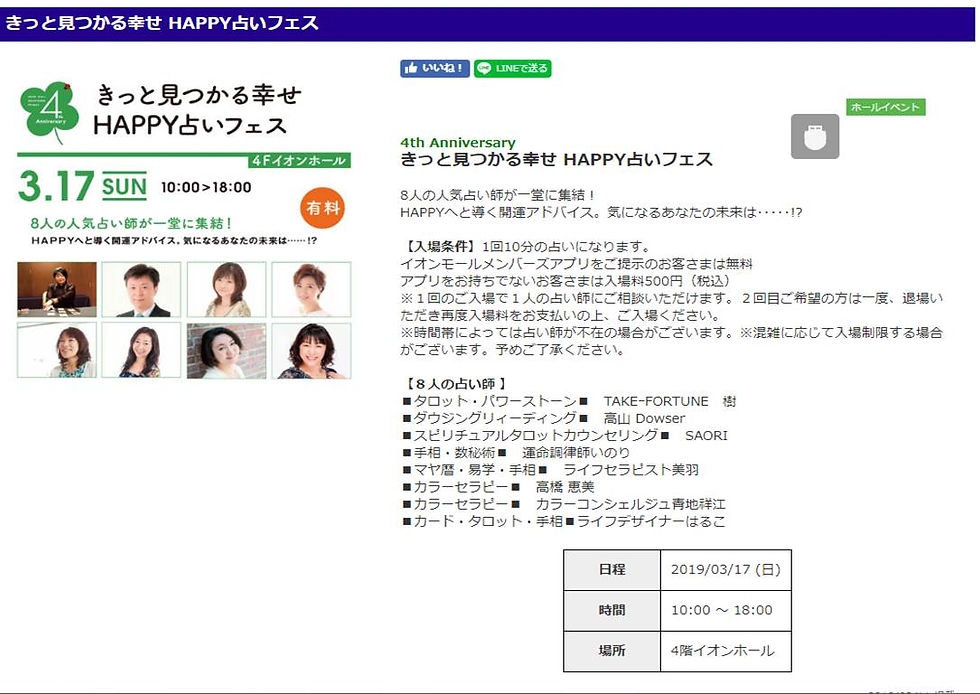Viewport: 980px width, 694px height.
Task: Click the 10:00>18:00 time on flyer
Action: (206, 188)
